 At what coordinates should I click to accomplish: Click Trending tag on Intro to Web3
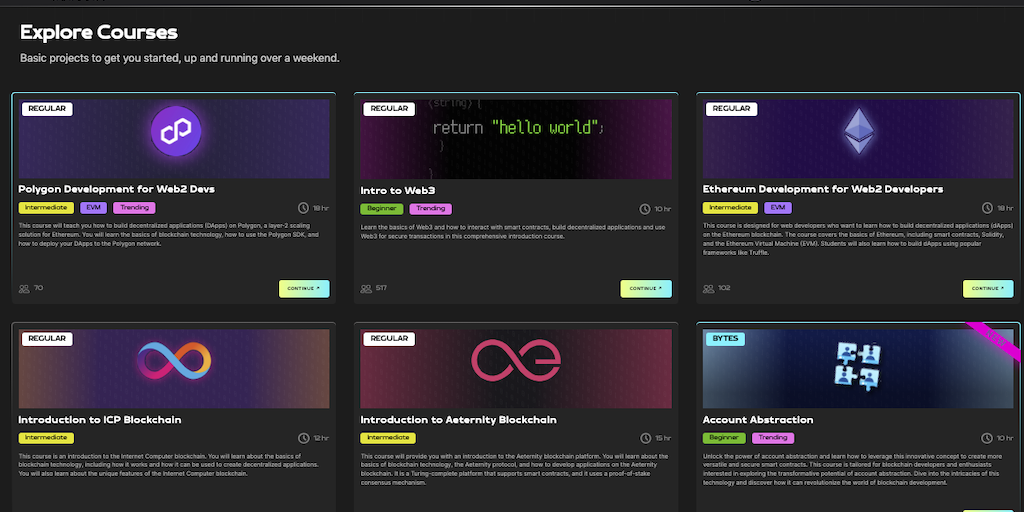(431, 209)
